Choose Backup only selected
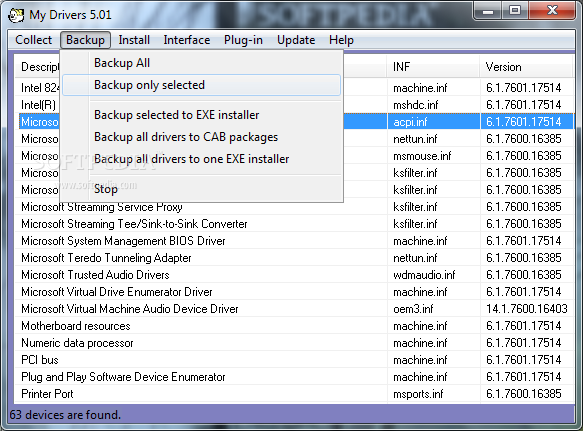583x431 pixels. click(x=201, y=85)
